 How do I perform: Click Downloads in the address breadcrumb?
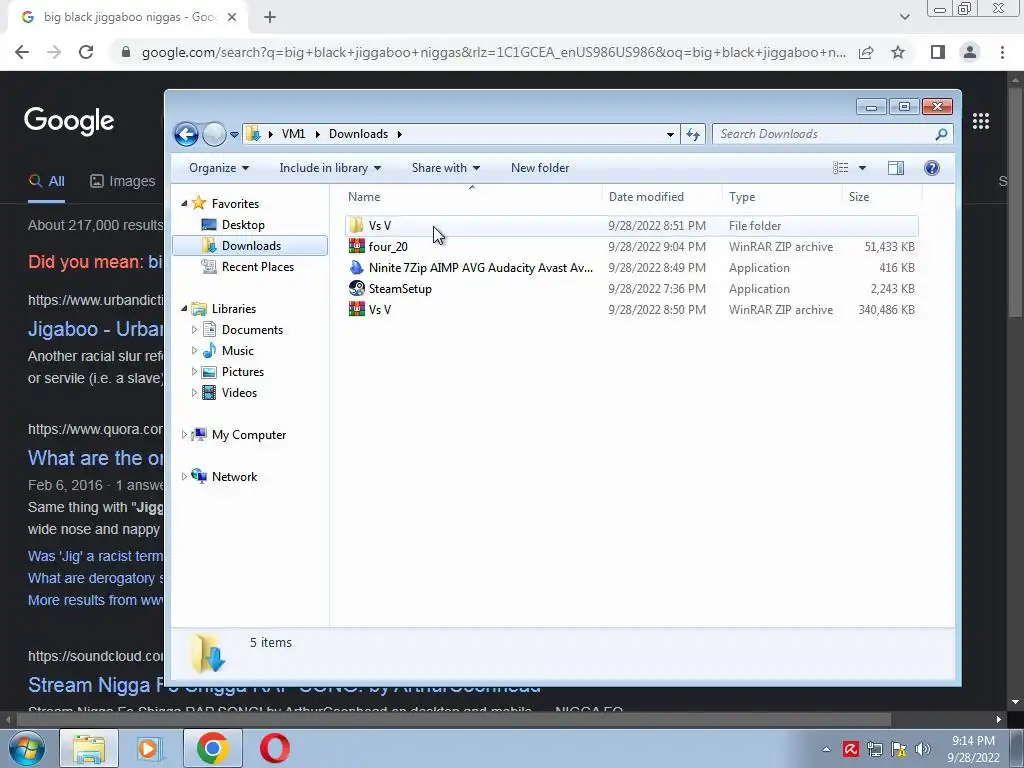358,134
